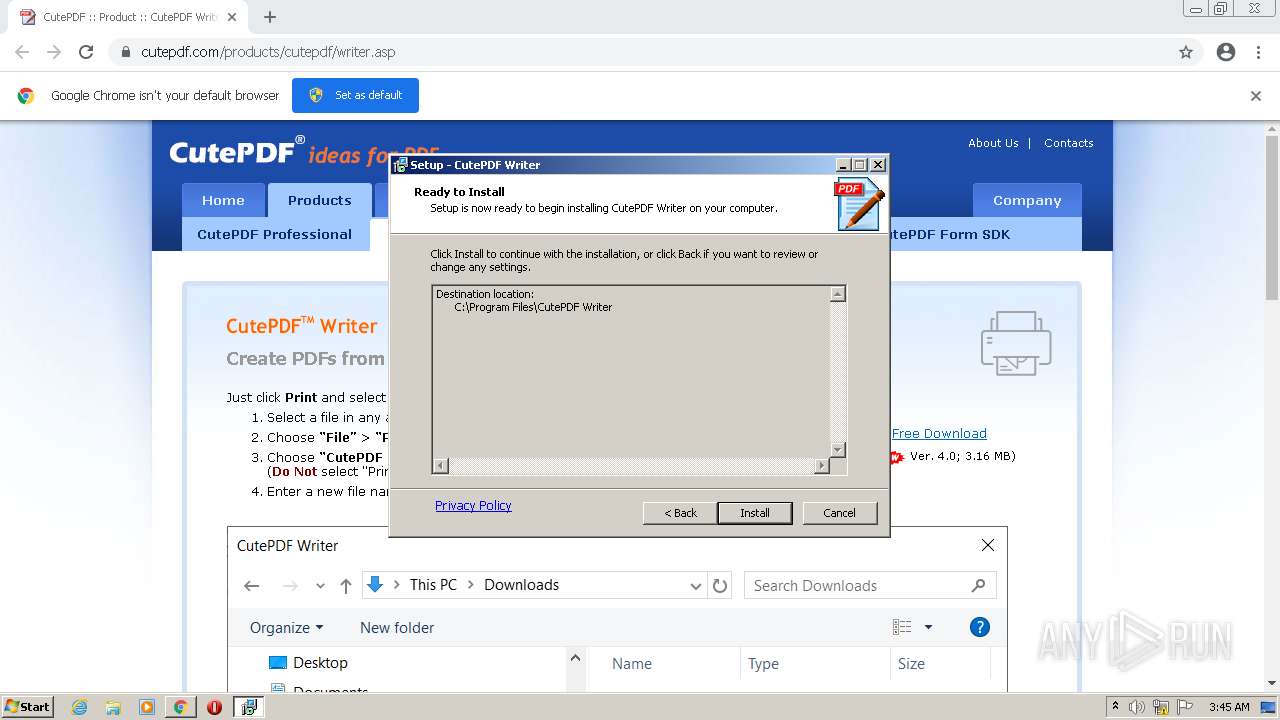Click the CutePDF logo
Viewport: 1280px width, 720px height.
[x=237, y=152]
